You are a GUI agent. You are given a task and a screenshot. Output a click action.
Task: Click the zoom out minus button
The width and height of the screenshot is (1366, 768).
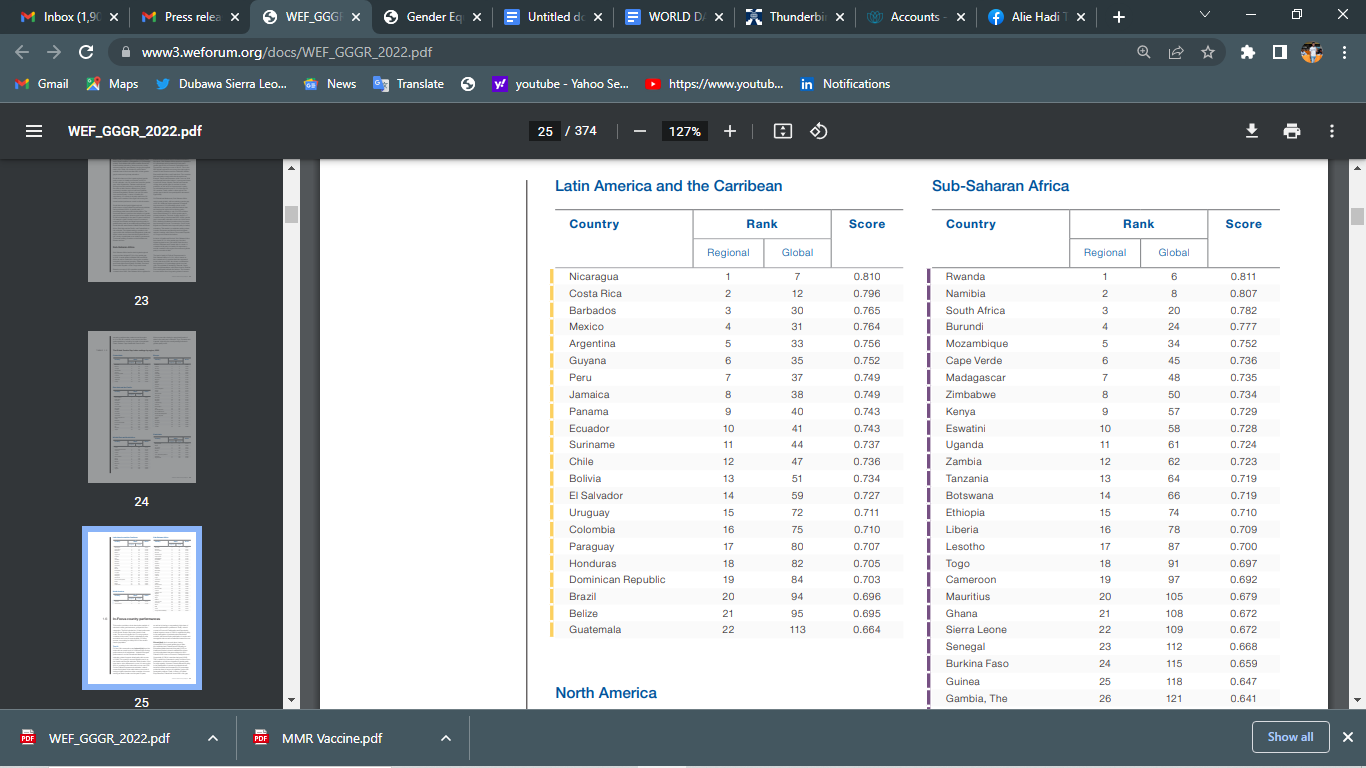point(640,131)
